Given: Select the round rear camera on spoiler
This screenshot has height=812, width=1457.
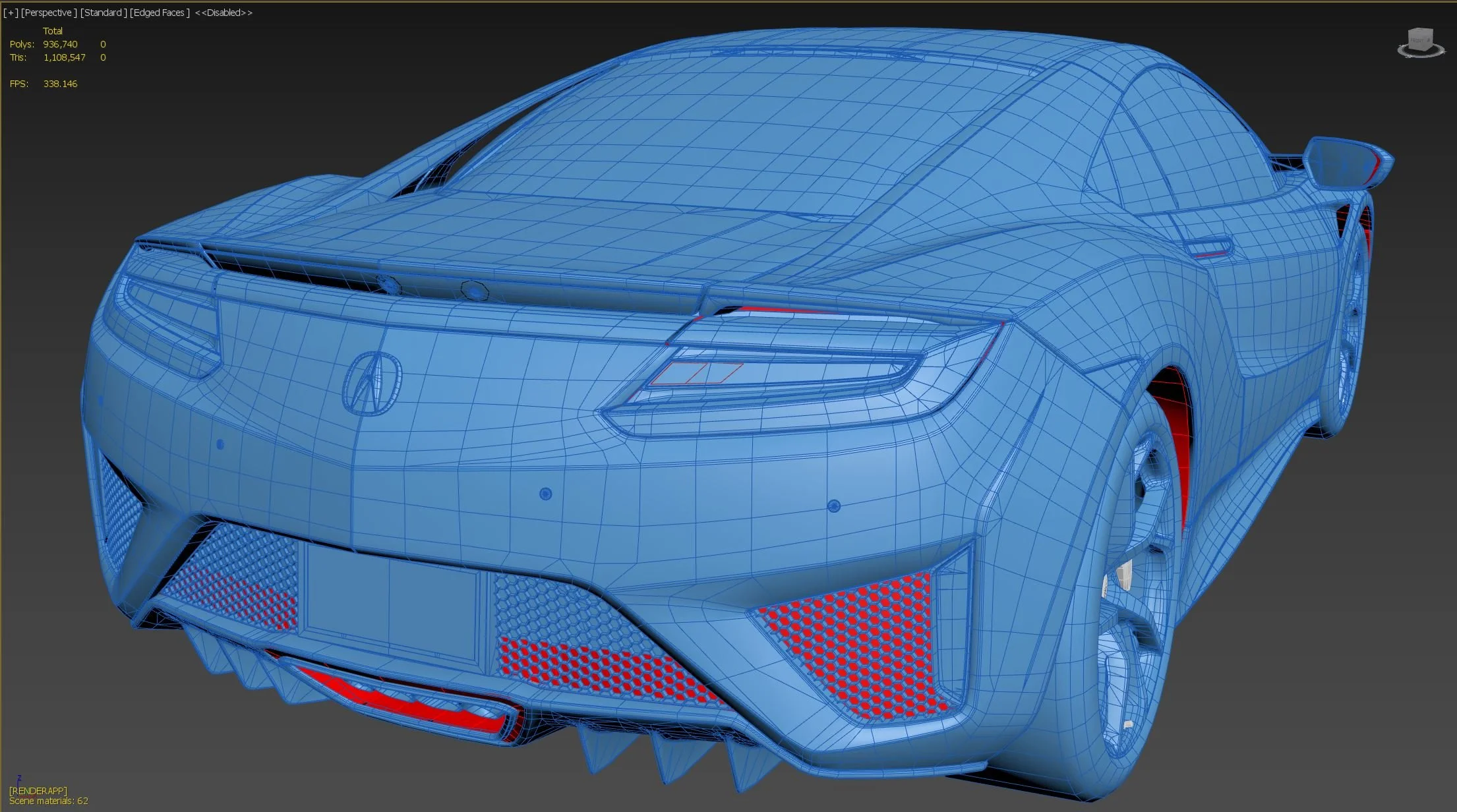Looking at the screenshot, I should click(473, 290).
